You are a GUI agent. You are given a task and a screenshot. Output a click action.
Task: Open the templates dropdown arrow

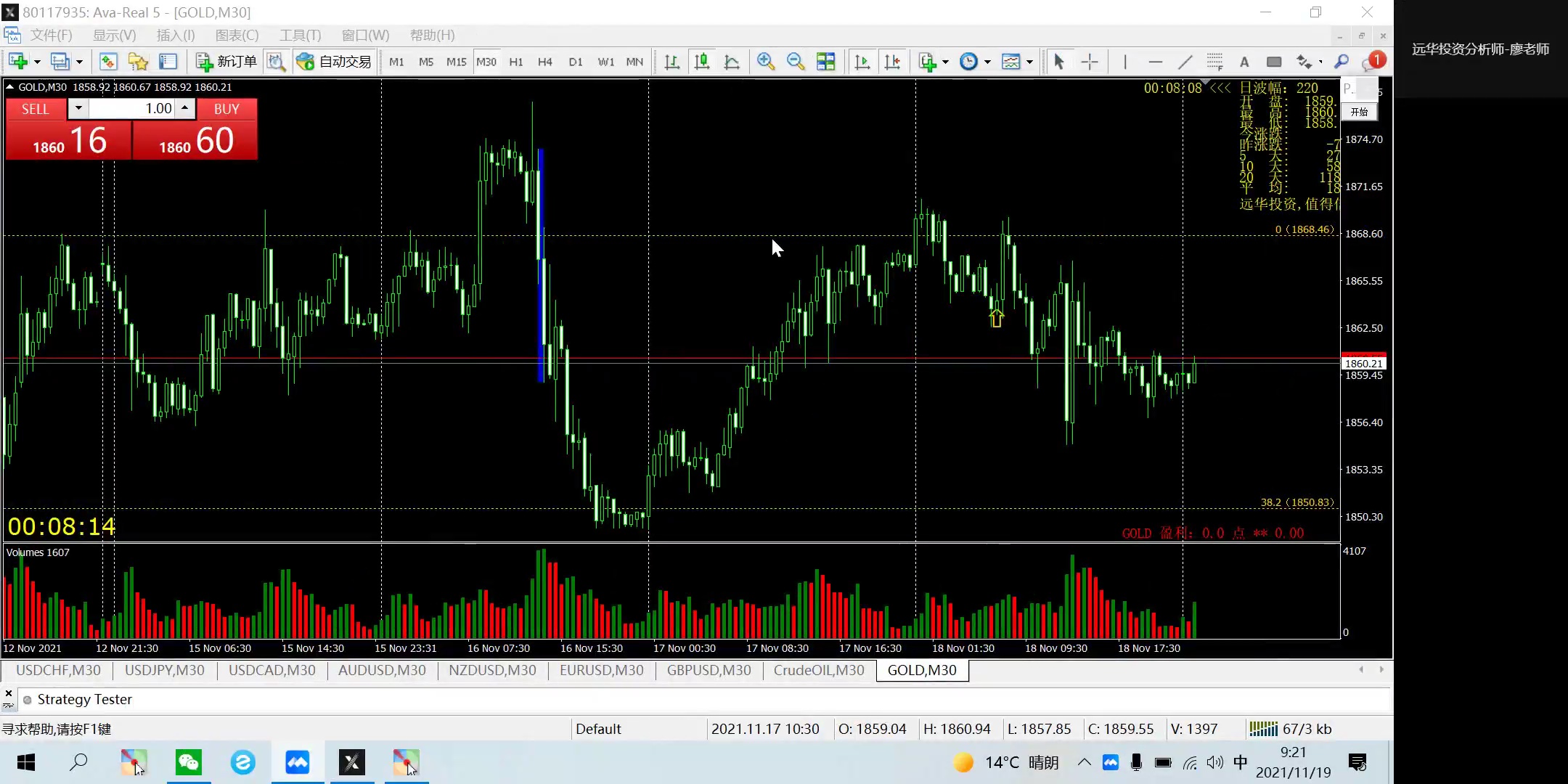[1029, 62]
